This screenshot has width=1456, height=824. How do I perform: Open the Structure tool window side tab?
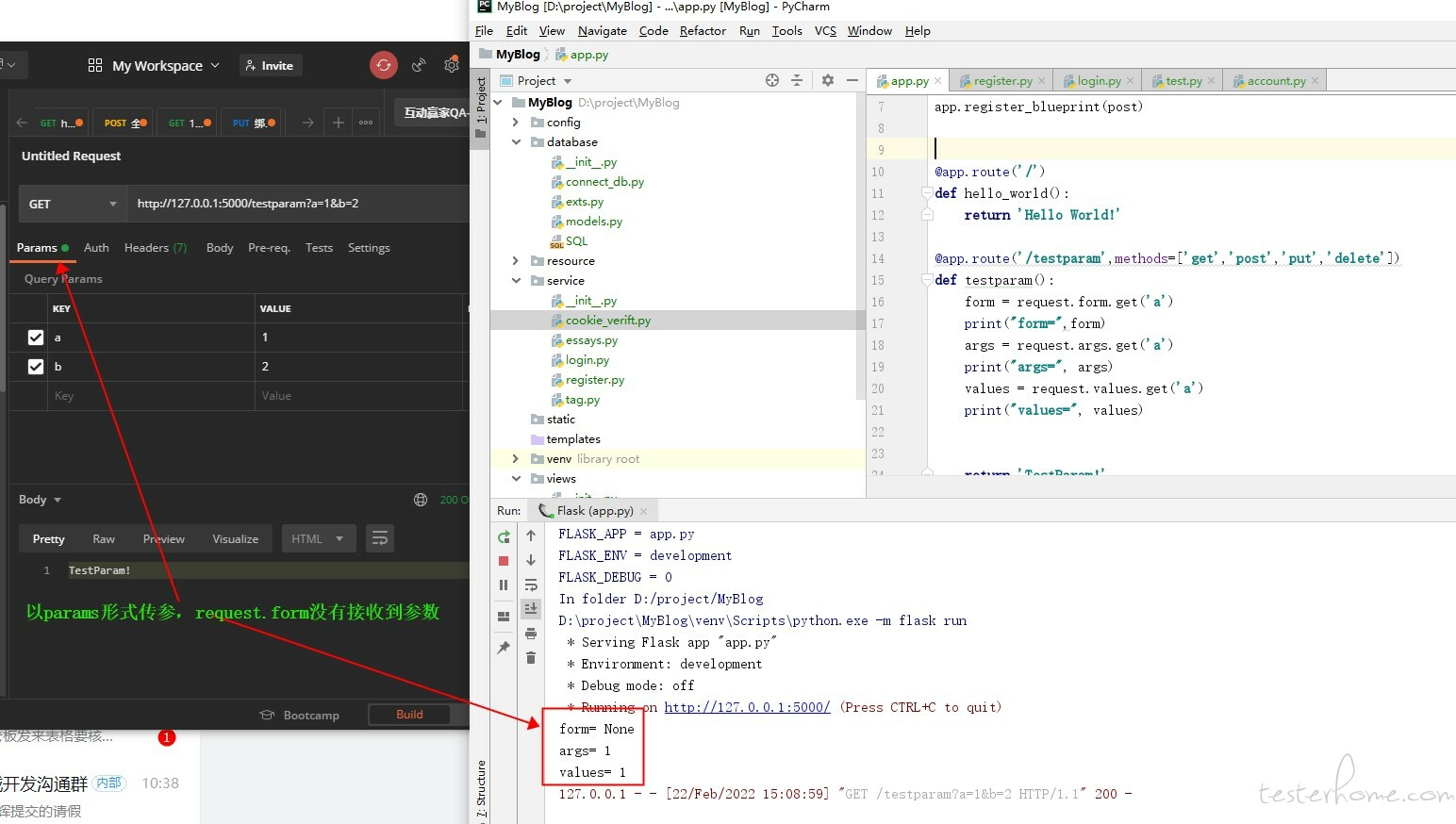tap(481, 790)
